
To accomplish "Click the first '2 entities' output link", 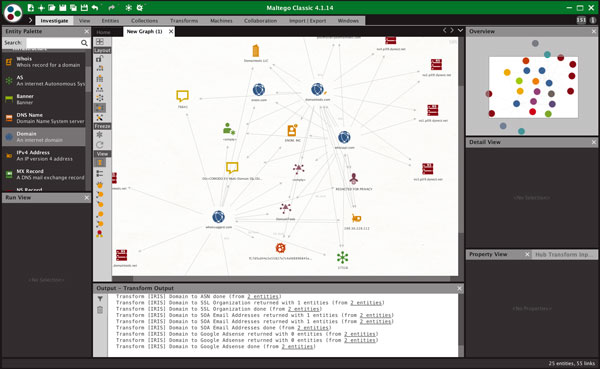I will click(263, 296).
